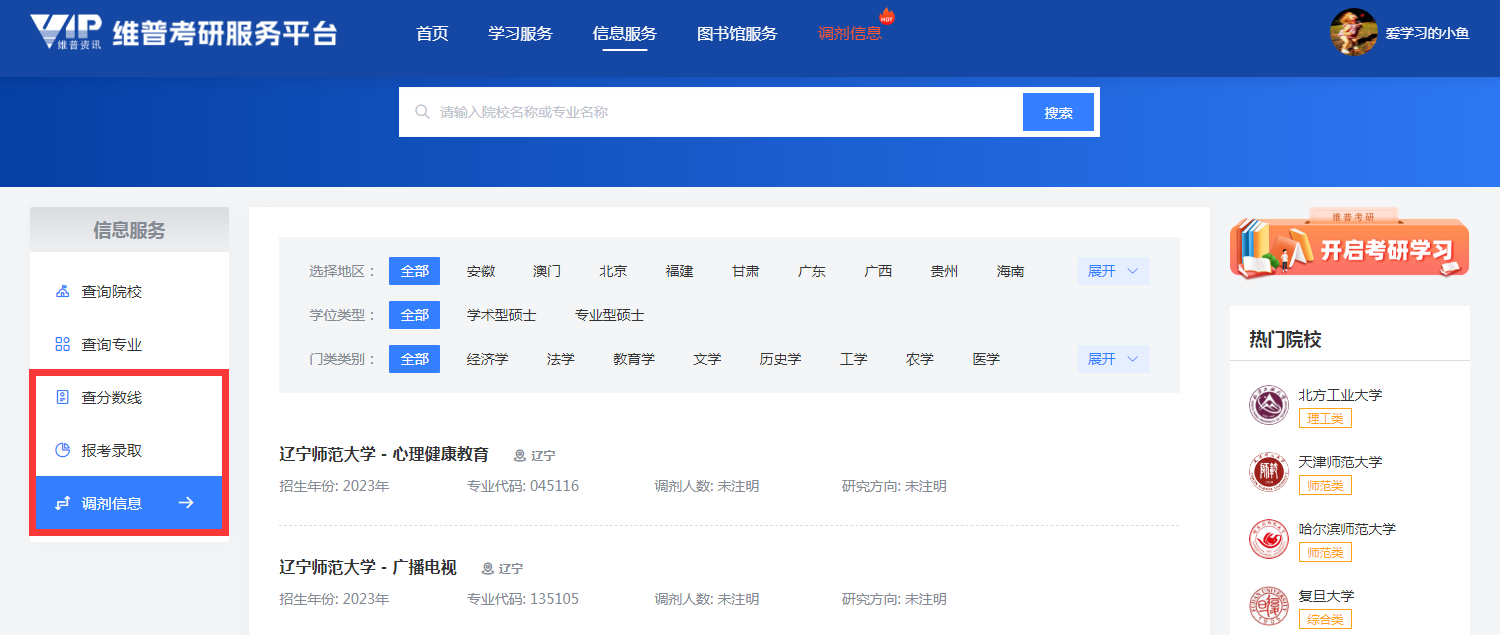Click the arrow icon on 调剂信息
The image size is (1500, 635).
point(186,503)
